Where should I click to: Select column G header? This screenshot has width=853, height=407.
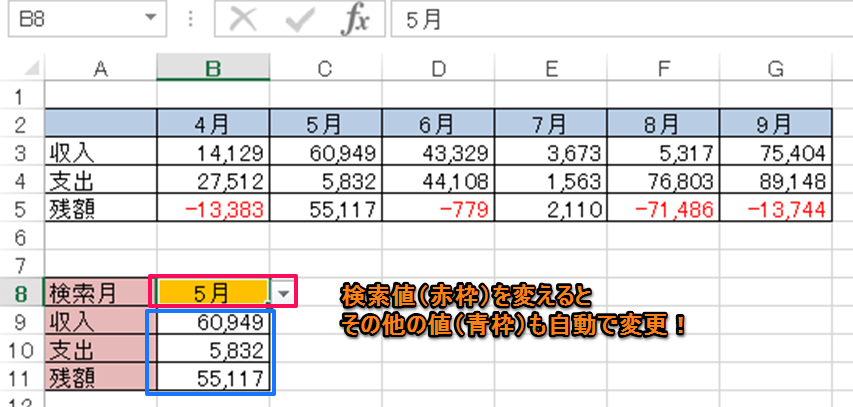(x=776, y=67)
